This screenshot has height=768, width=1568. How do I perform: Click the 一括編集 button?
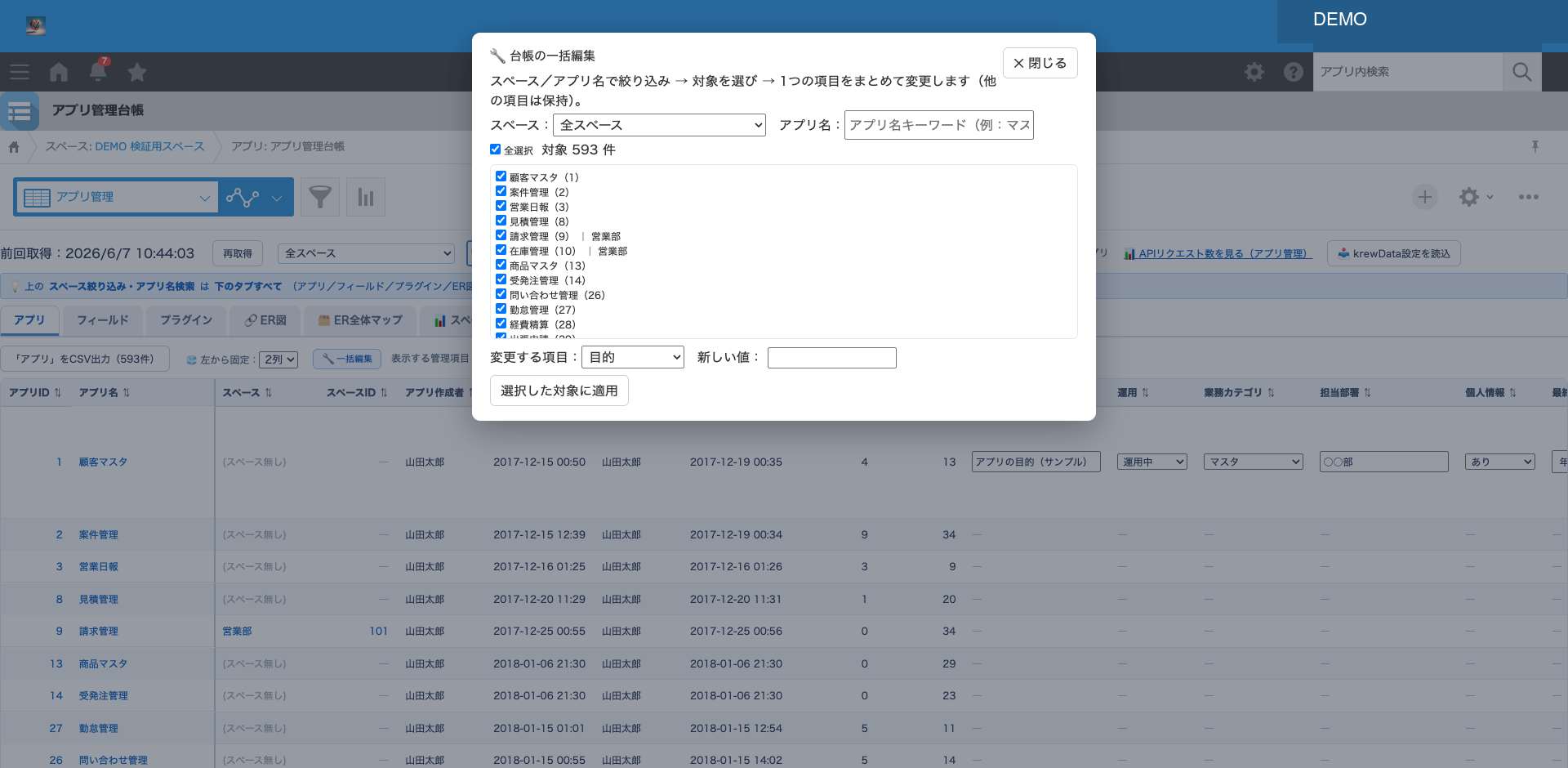tap(347, 359)
